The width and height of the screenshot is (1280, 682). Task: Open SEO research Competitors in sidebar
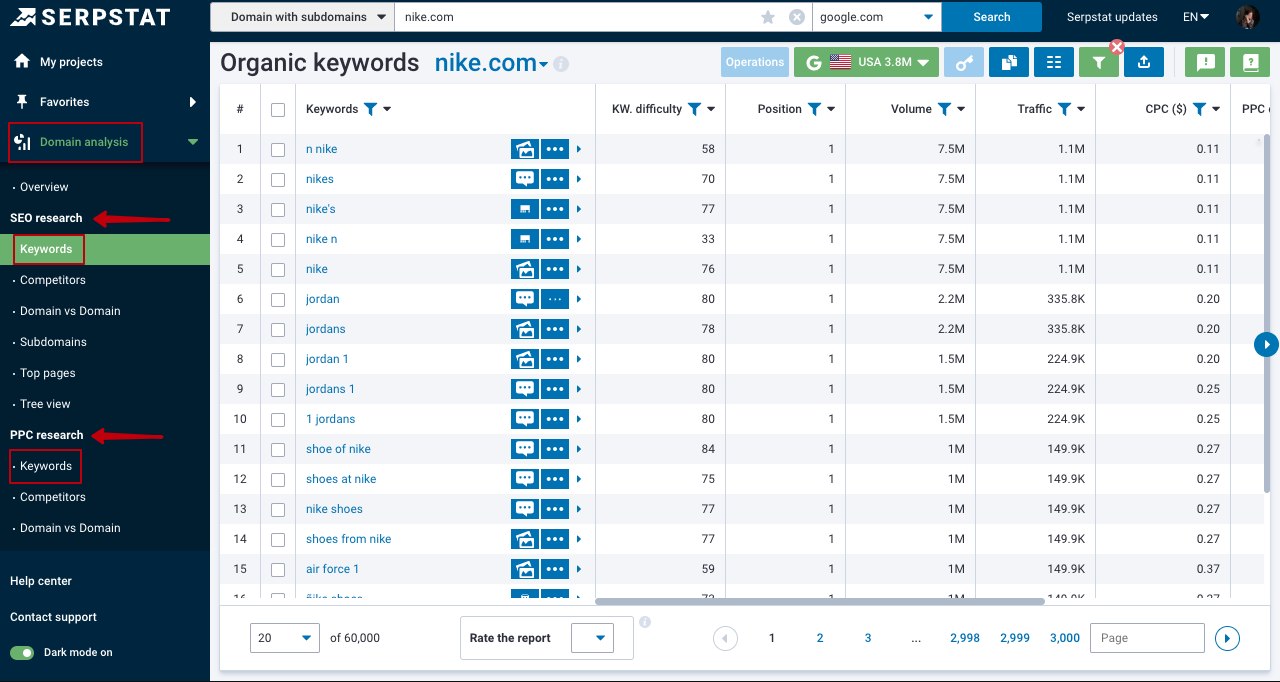pos(53,280)
